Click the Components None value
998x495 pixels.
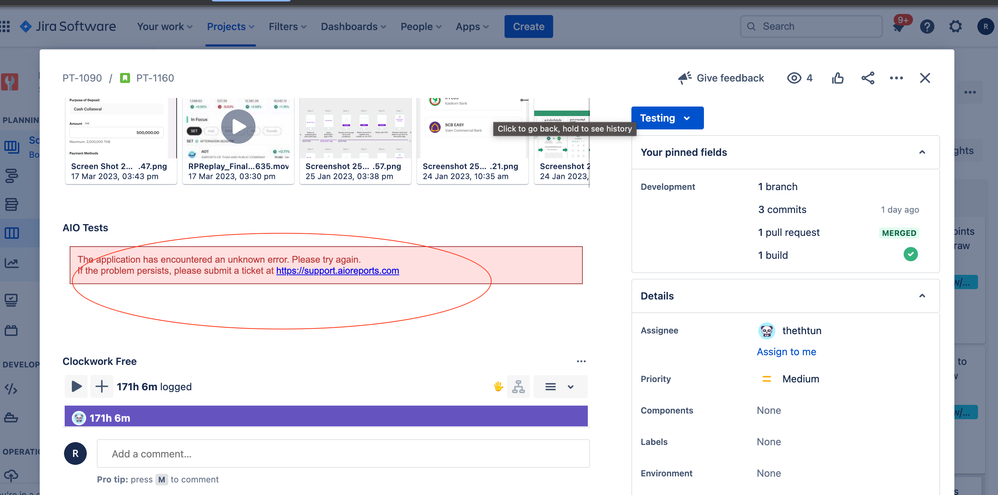click(769, 410)
